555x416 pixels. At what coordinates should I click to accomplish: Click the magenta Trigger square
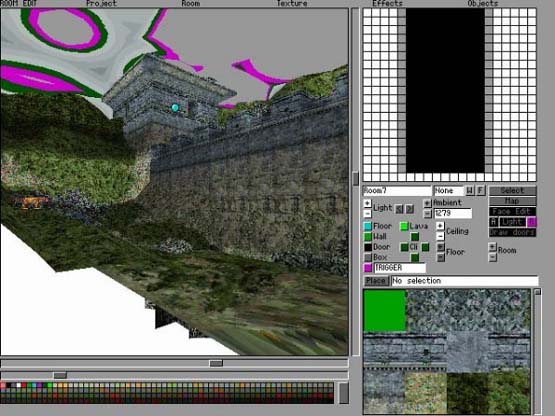pos(368,268)
